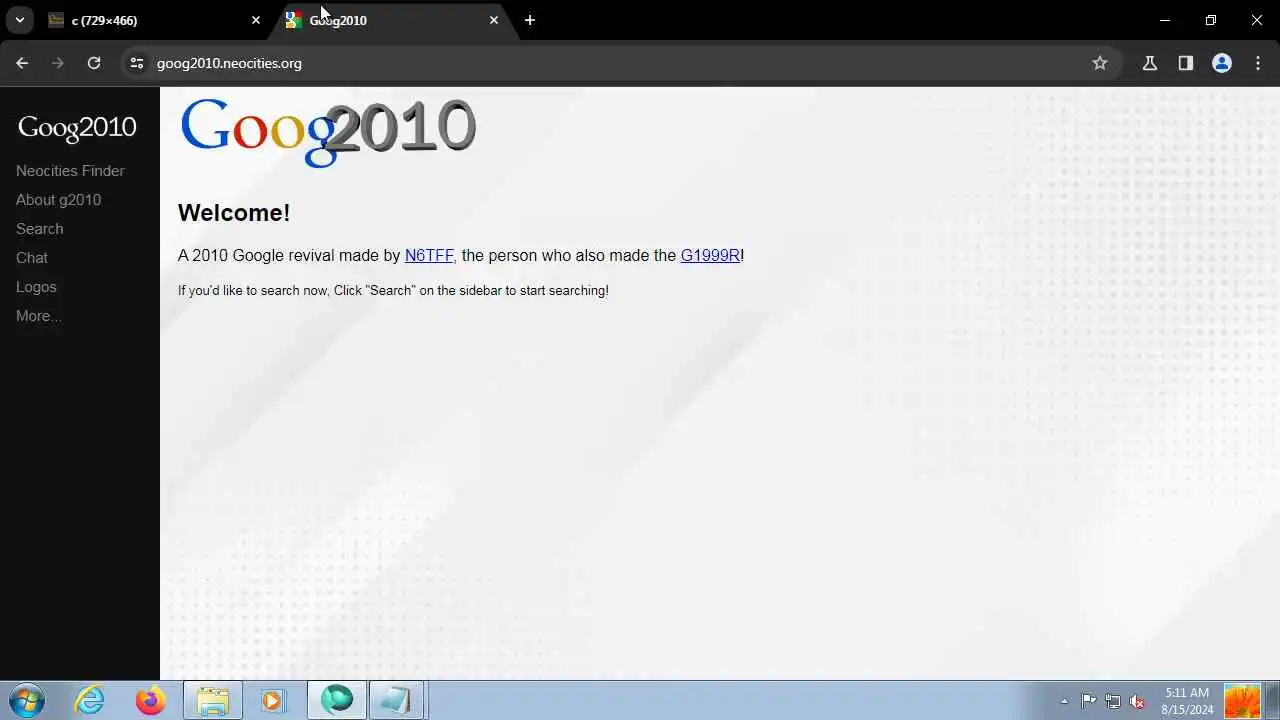The image size is (1280, 720).
Task: Open a new browser tab
Action: (x=530, y=20)
